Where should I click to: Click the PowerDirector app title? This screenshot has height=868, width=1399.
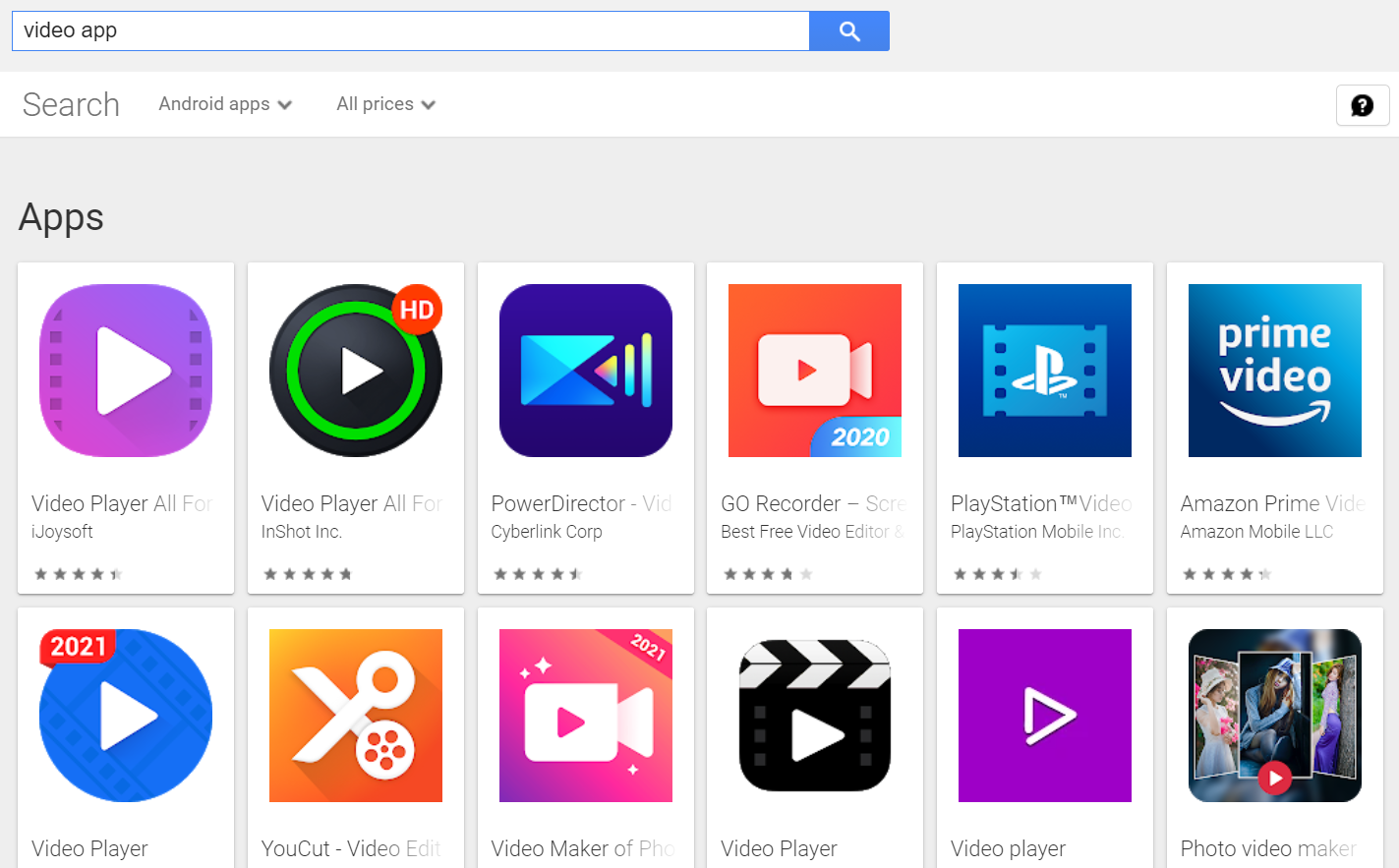click(582, 503)
